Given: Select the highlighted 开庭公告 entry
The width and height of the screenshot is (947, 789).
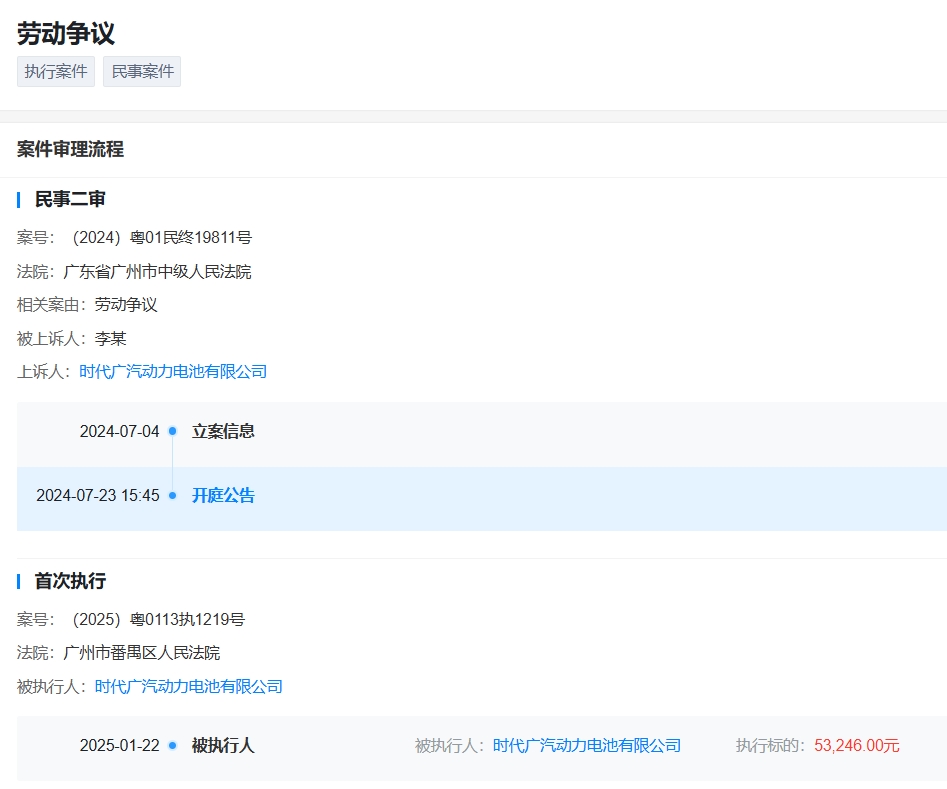Looking at the screenshot, I should click(x=223, y=496).
